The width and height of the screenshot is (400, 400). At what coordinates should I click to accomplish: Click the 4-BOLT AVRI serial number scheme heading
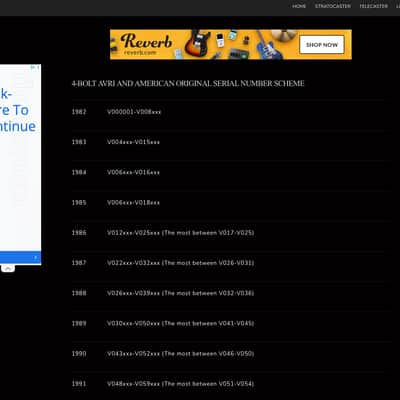pos(188,83)
